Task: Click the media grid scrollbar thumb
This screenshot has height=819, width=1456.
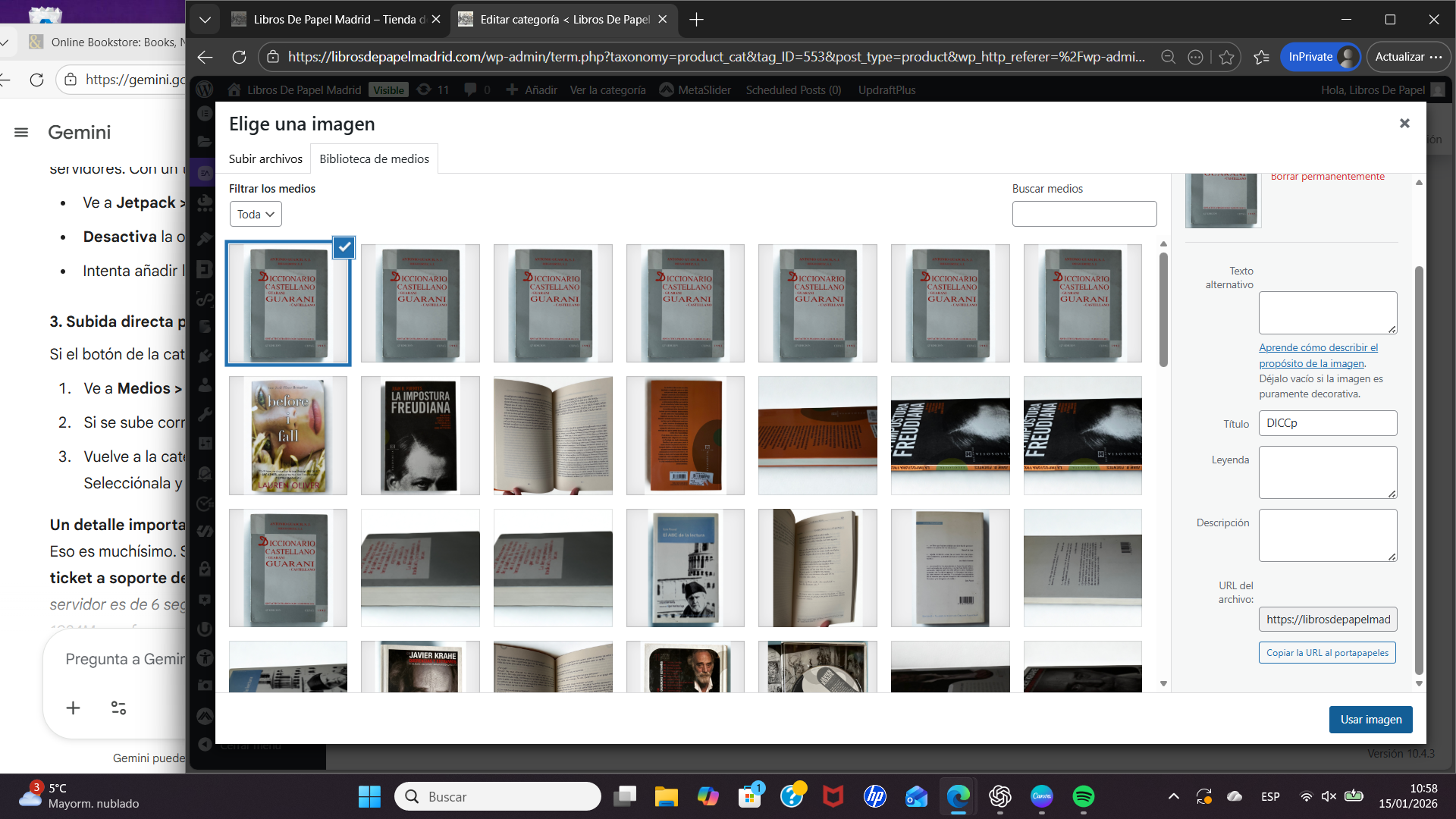Action: (1163, 311)
